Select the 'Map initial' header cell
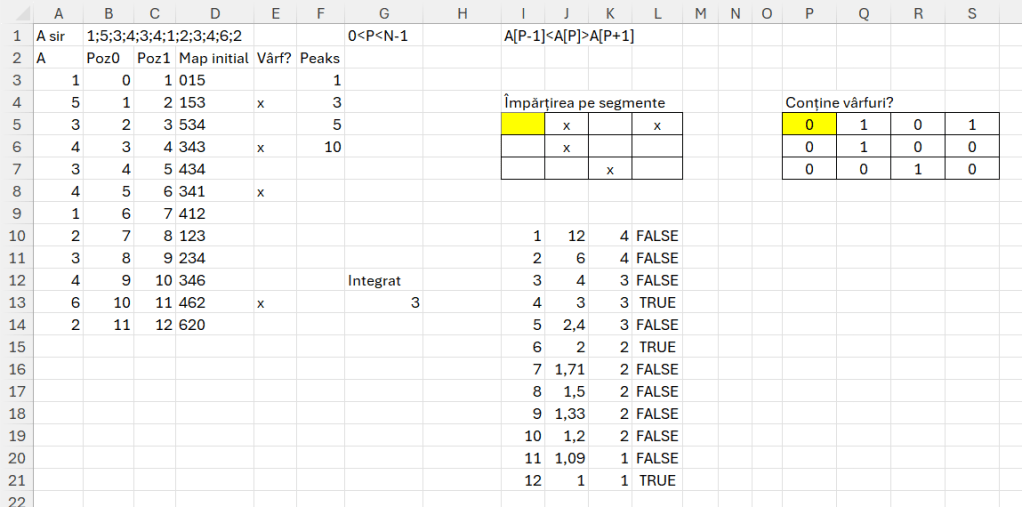 214,58
